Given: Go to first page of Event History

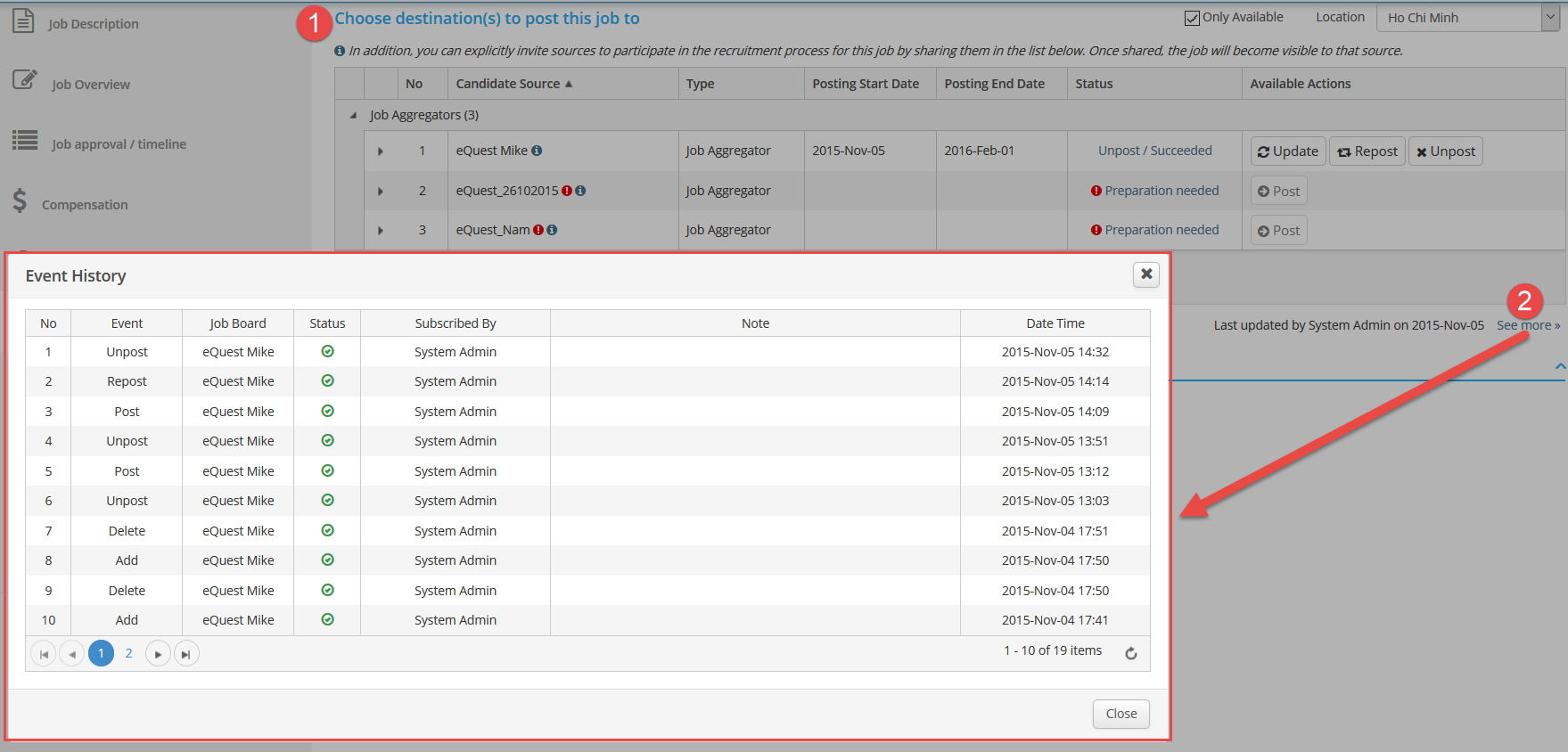Looking at the screenshot, I should [x=44, y=654].
